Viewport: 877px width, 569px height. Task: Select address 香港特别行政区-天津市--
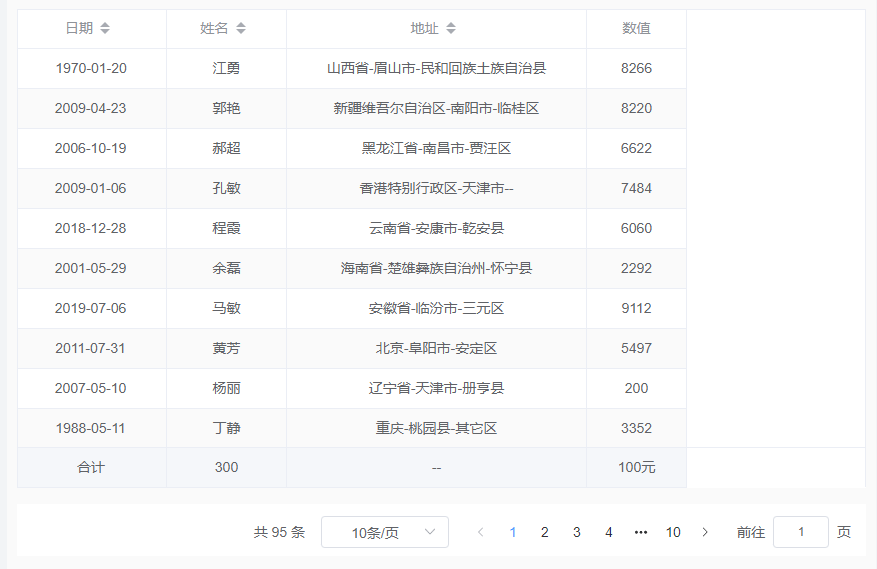point(436,188)
